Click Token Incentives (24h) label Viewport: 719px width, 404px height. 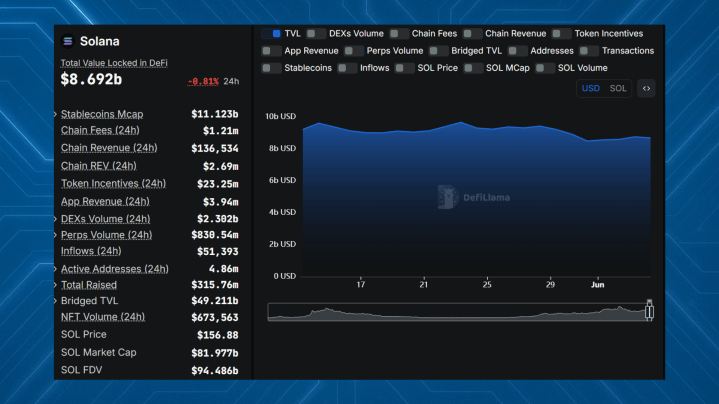tap(113, 183)
